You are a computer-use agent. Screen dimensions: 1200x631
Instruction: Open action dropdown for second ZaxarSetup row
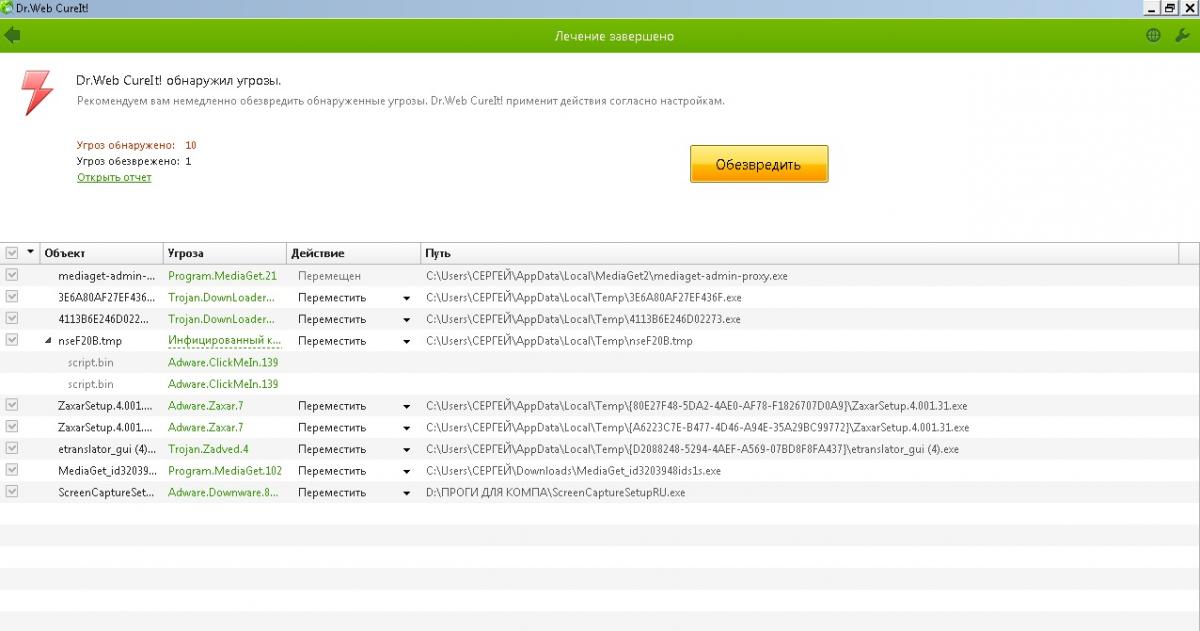[x=407, y=428]
